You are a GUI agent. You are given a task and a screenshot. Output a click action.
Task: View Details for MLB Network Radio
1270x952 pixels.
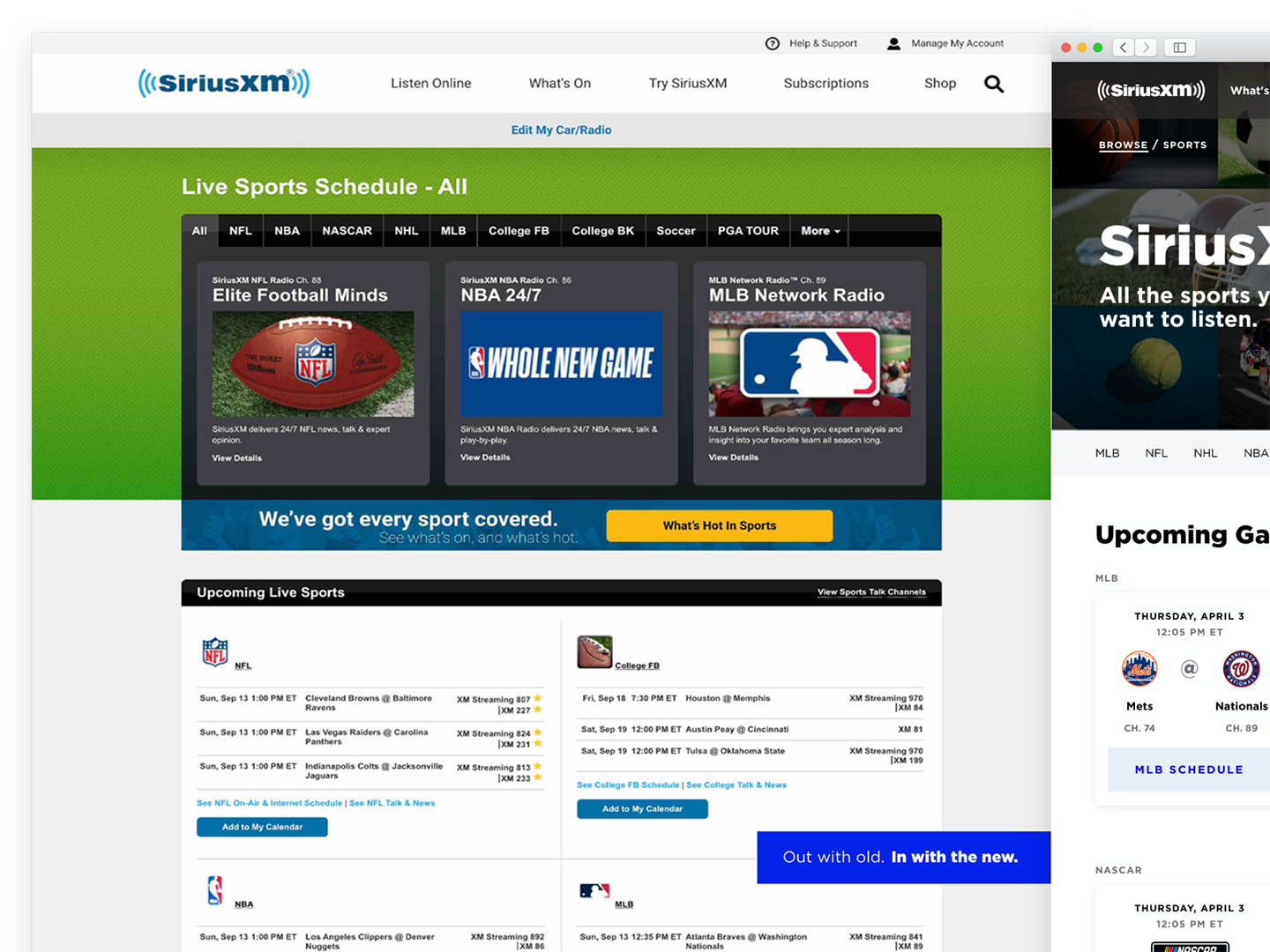pyautogui.click(x=733, y=457)
